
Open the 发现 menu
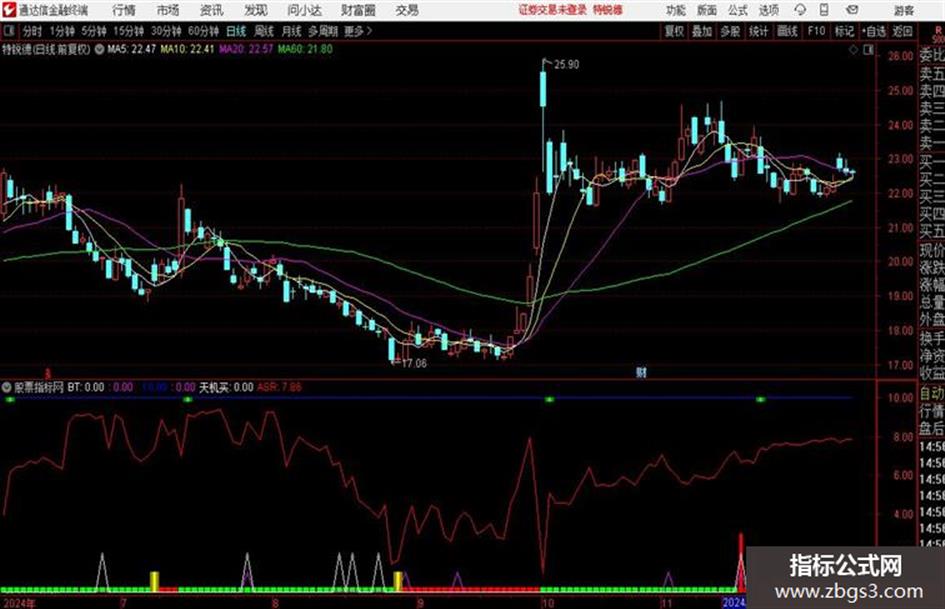(255, 10)
